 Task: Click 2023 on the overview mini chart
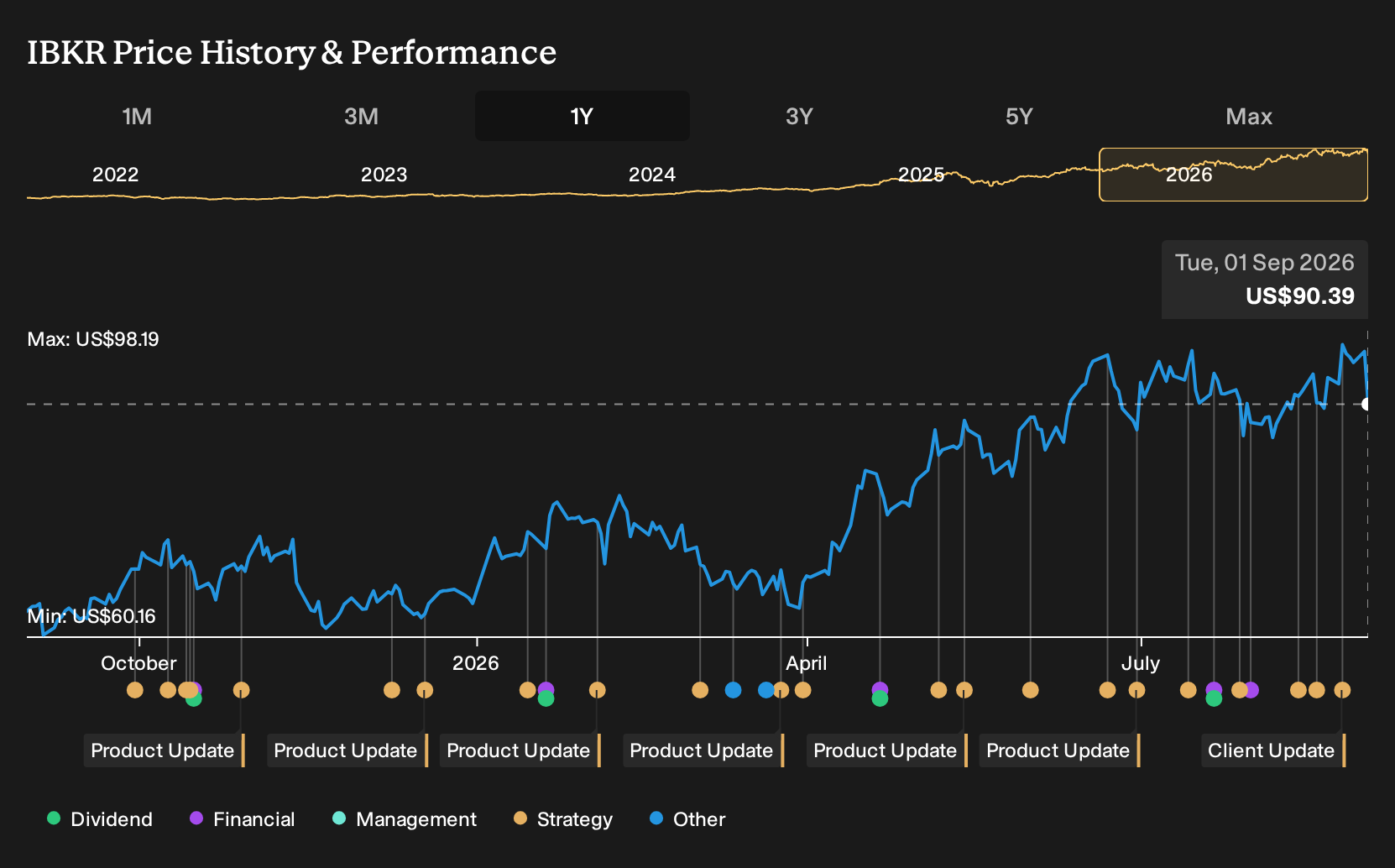click(384, 175)
